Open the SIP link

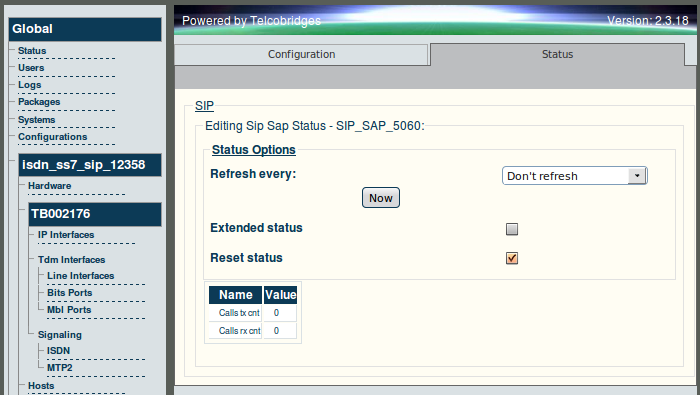[204, 106]
